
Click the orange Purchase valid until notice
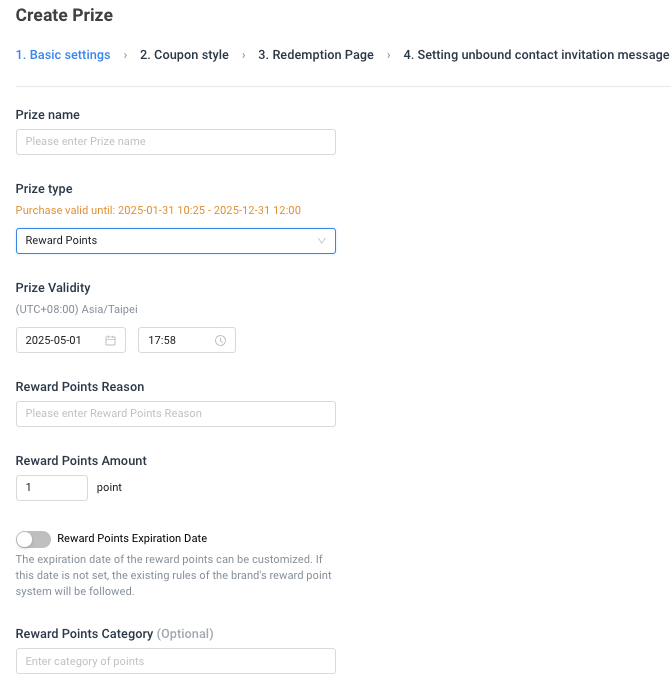click(158, 210)
